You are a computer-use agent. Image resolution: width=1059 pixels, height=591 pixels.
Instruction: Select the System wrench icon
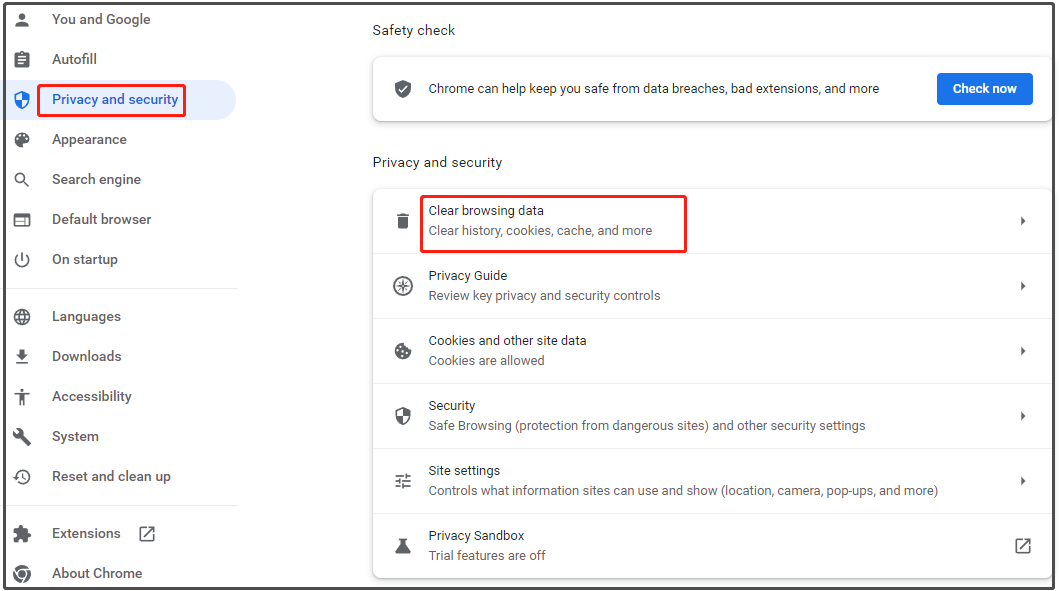pos(22,436)
